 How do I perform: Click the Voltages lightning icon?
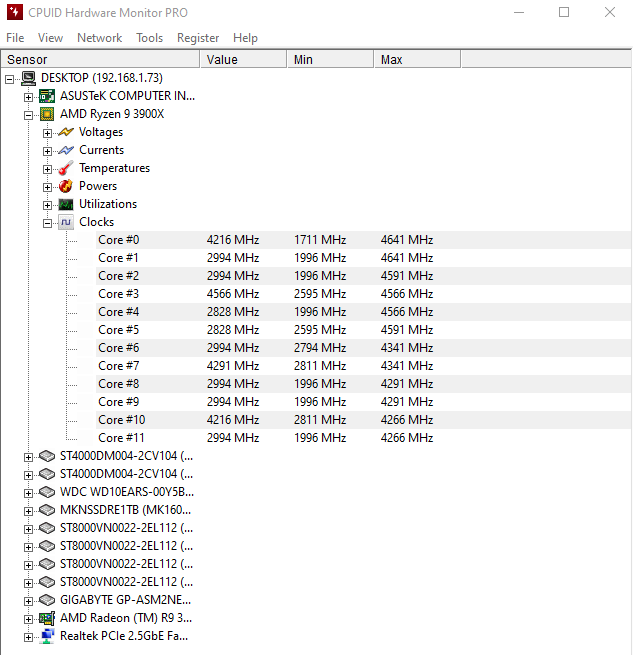tap(66, 132)
